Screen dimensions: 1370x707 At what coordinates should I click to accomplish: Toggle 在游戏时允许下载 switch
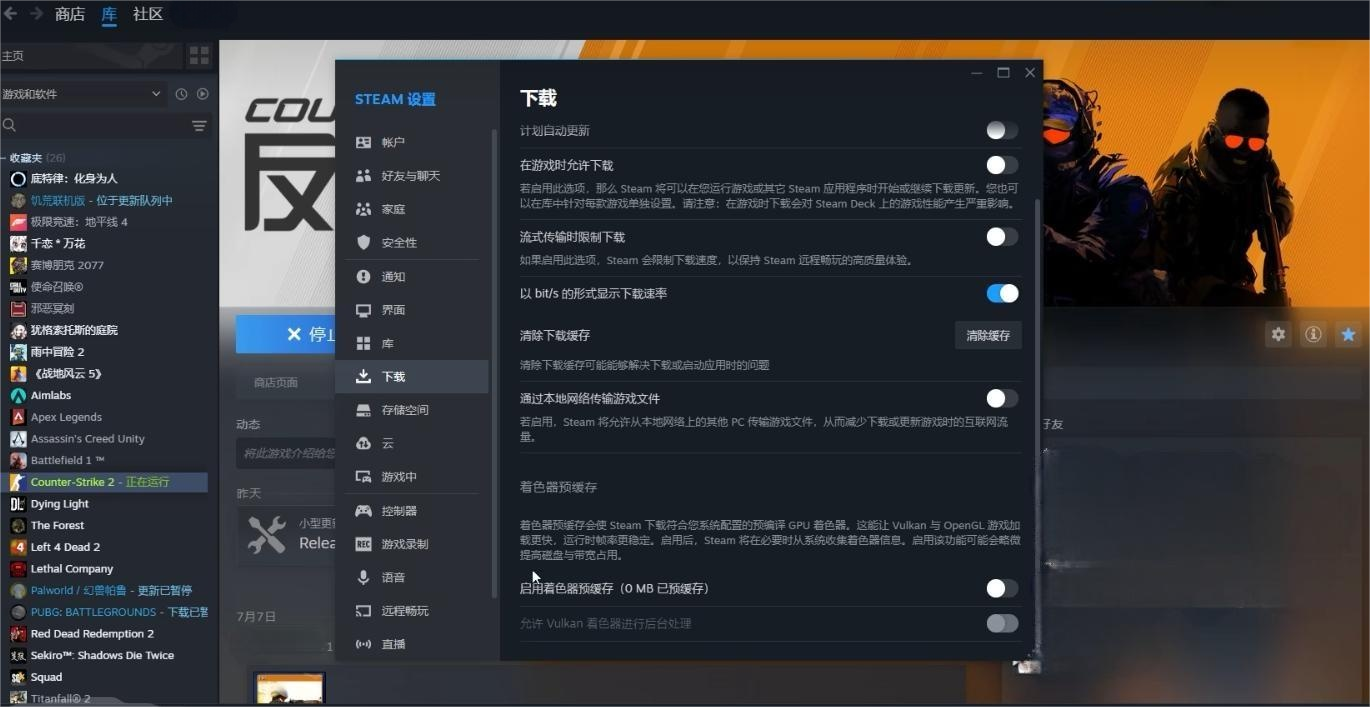1001,165
